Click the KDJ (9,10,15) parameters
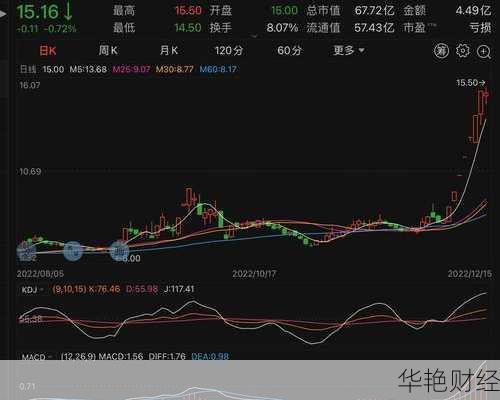The image size is (500, 400). click(69, 289)
